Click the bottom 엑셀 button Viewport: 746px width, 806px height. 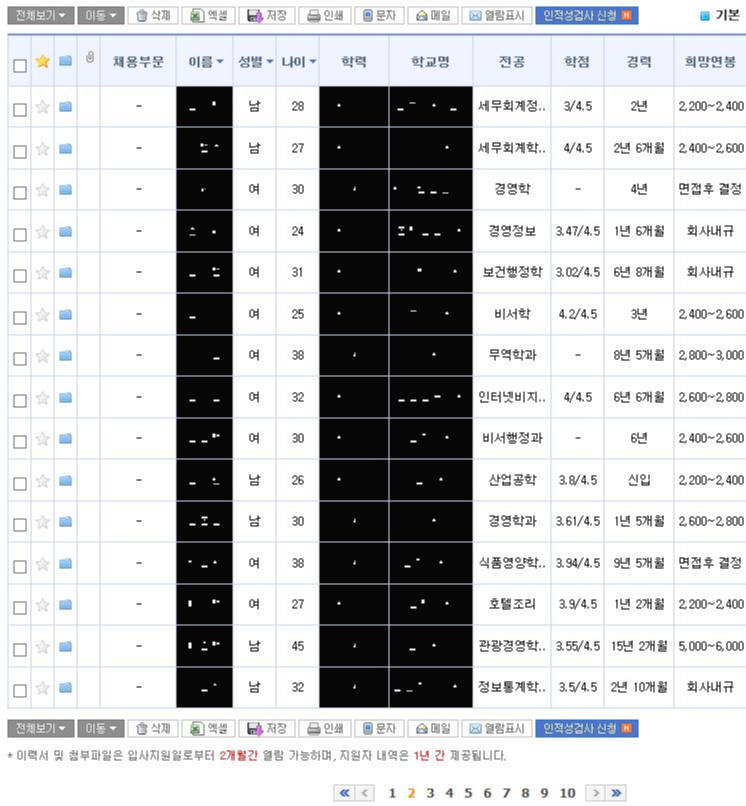tap(208, 728)
